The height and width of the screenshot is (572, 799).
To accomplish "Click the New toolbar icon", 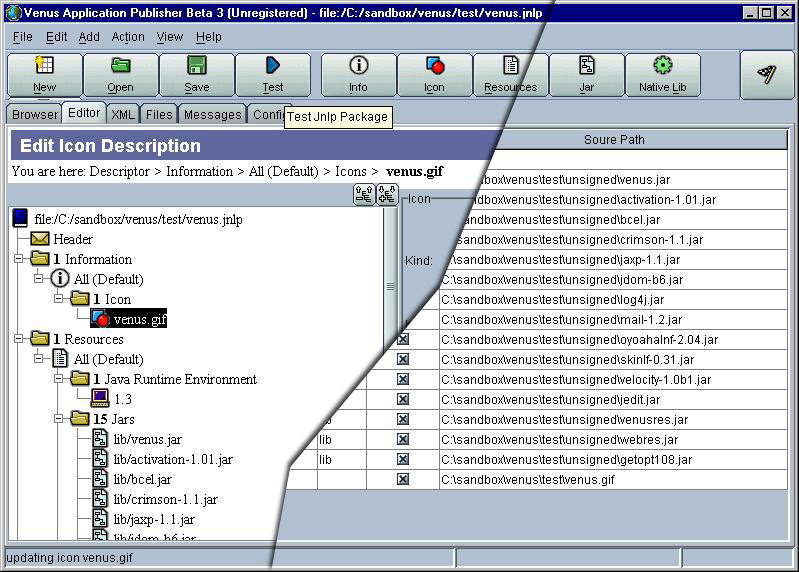I will pyautogui.click(x=44, y=74).
